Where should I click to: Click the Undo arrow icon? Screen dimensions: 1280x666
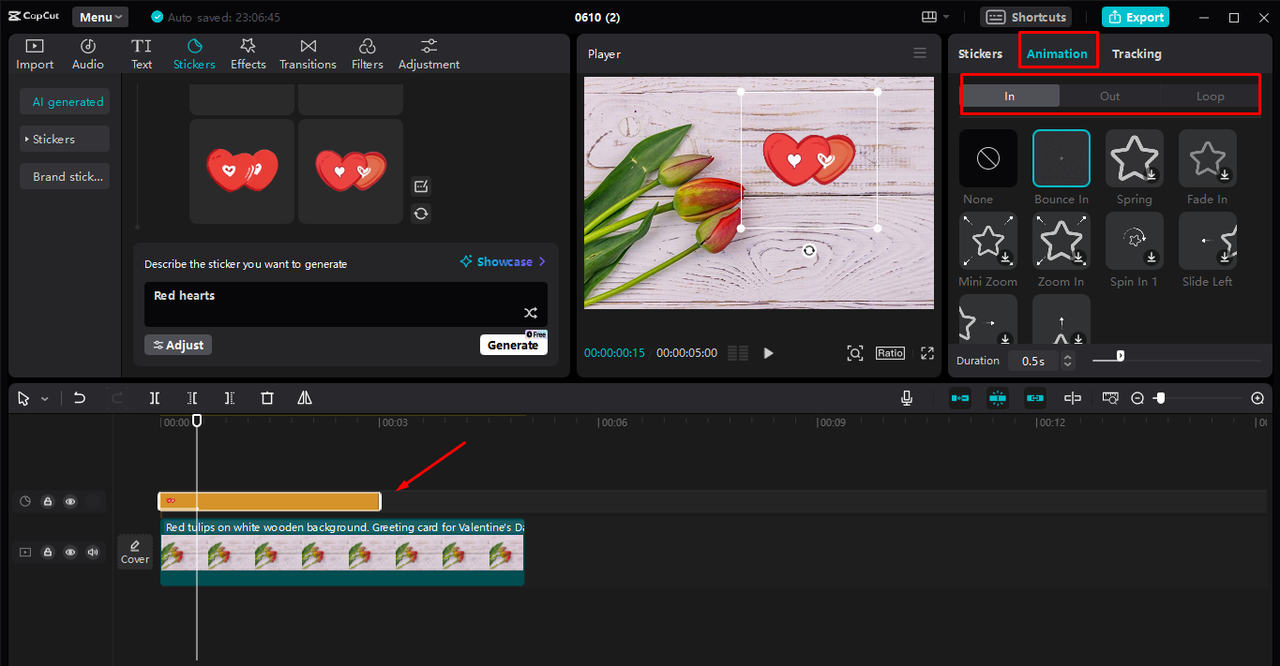pyautogui.click(x=80, y=398)
